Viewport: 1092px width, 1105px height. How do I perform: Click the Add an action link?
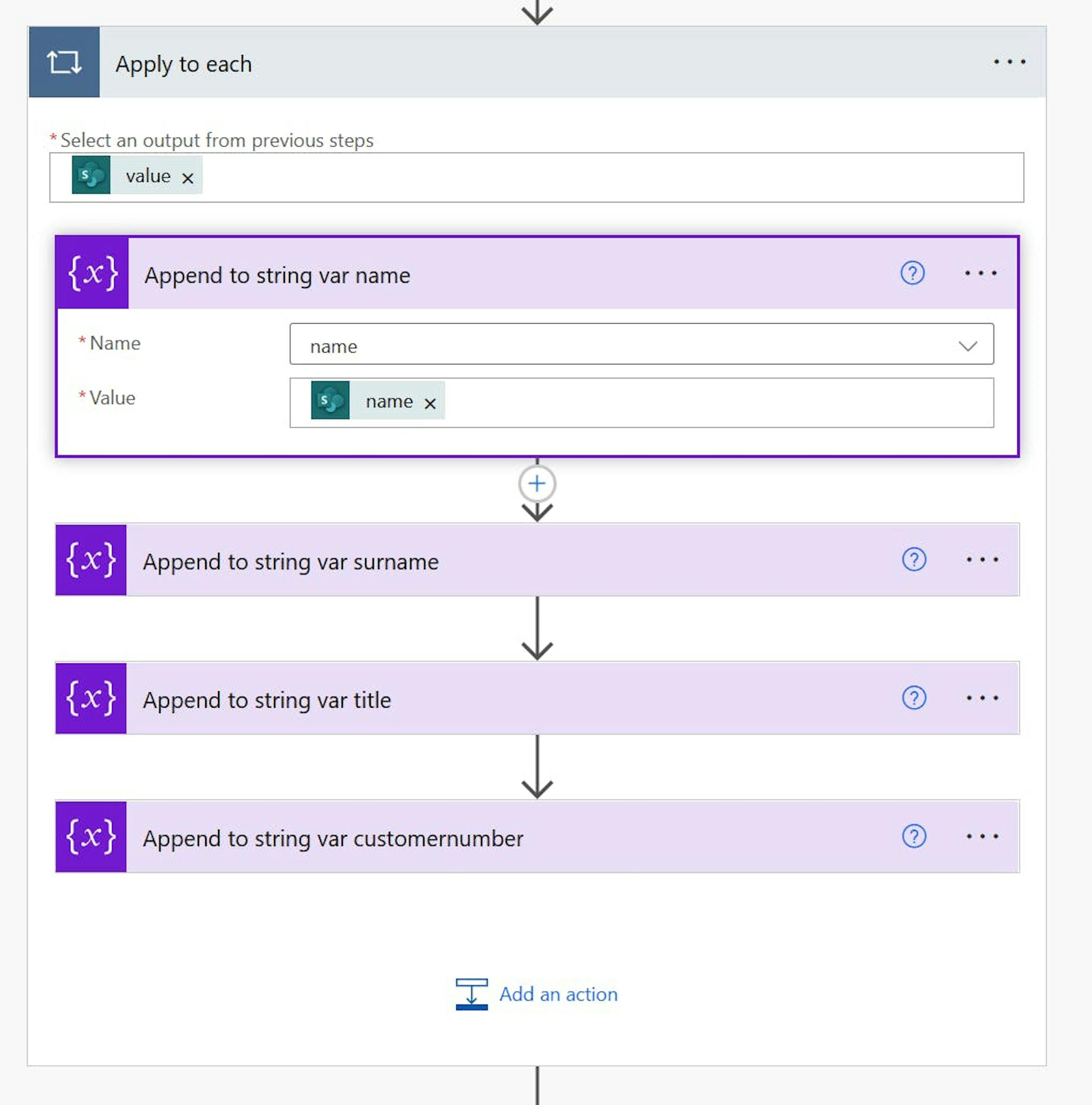coord(558,995)
